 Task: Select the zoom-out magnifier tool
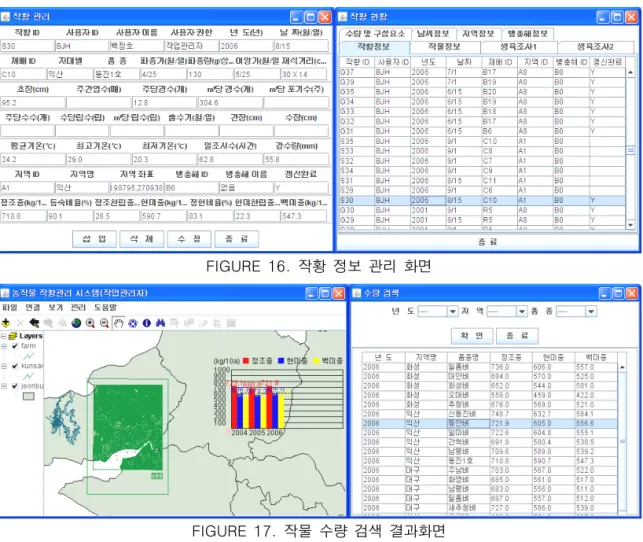click(104, 323)
